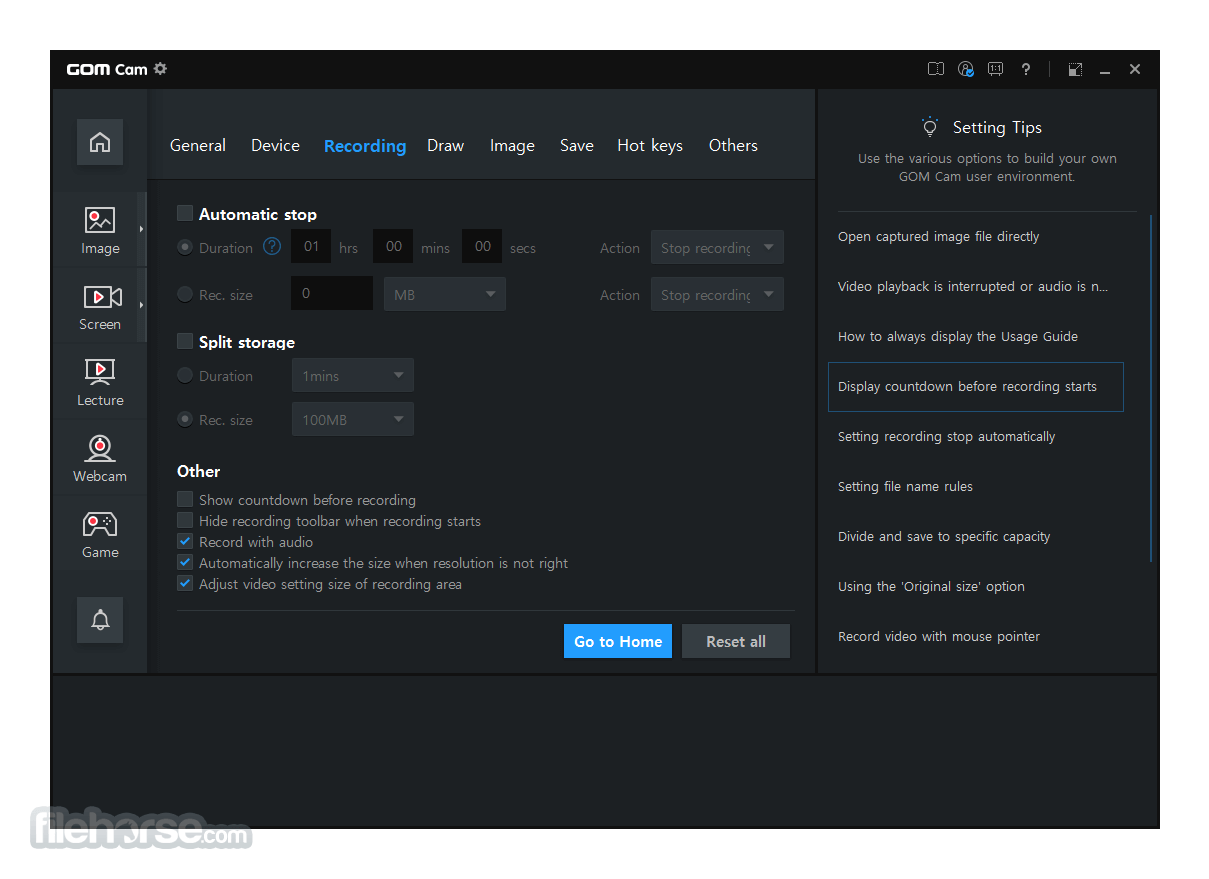Click the seconds field showing 00

pyautogui.click(x=482, y=247)
